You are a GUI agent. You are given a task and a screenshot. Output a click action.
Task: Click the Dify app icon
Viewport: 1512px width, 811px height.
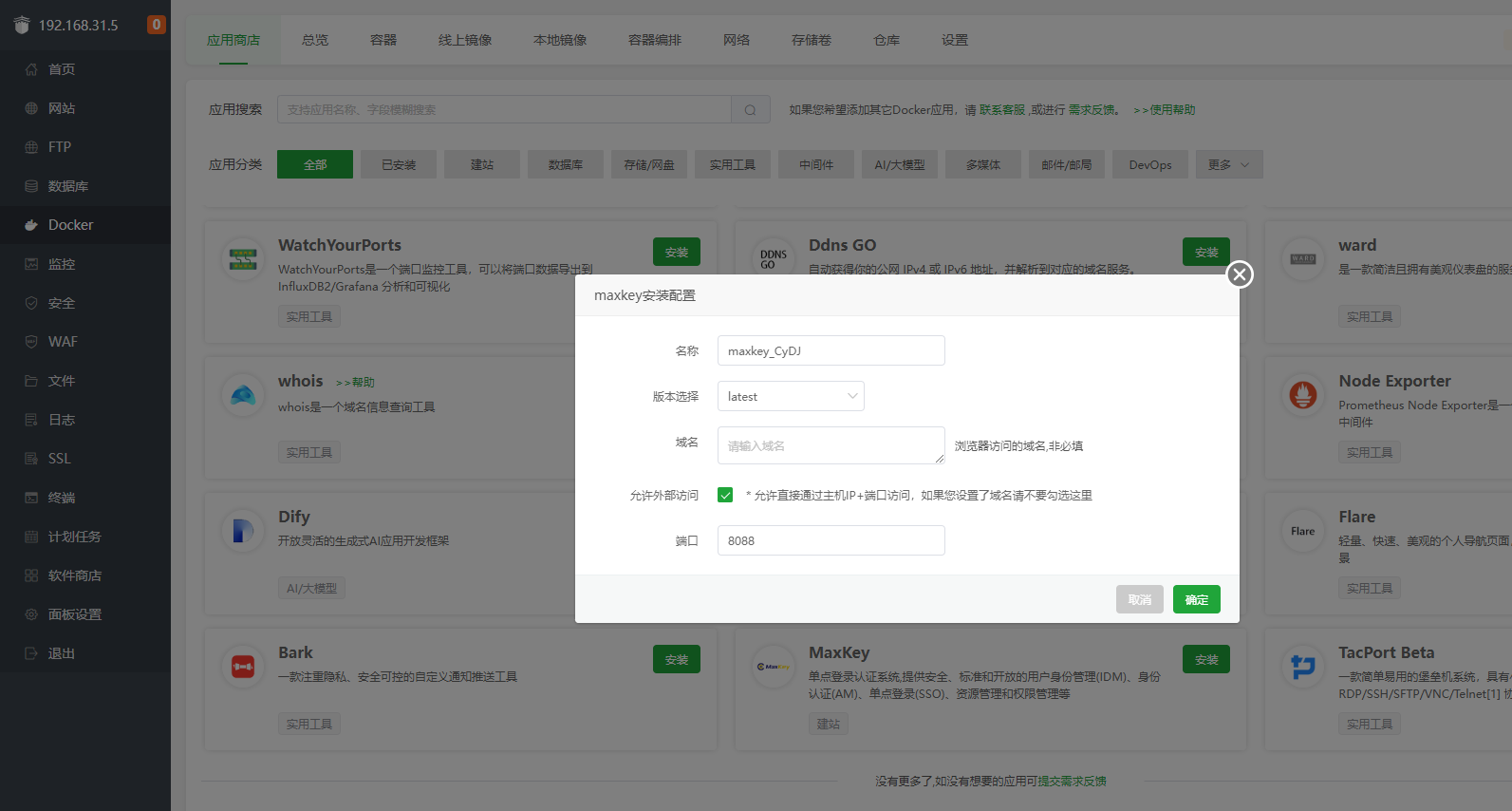click(243, 530)
